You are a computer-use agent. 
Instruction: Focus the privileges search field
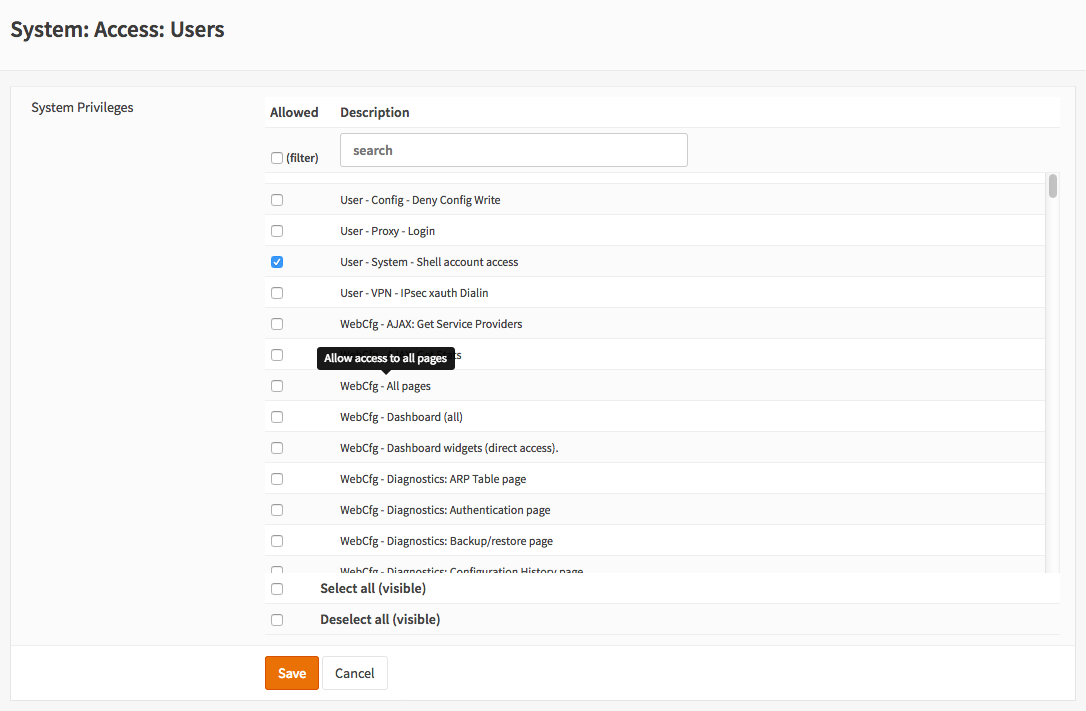tap(513, 150)
